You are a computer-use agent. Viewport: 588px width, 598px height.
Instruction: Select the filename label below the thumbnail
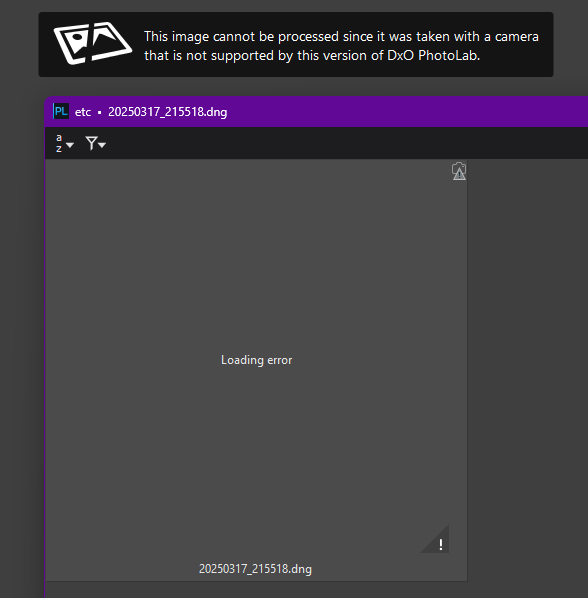[255, 569]
